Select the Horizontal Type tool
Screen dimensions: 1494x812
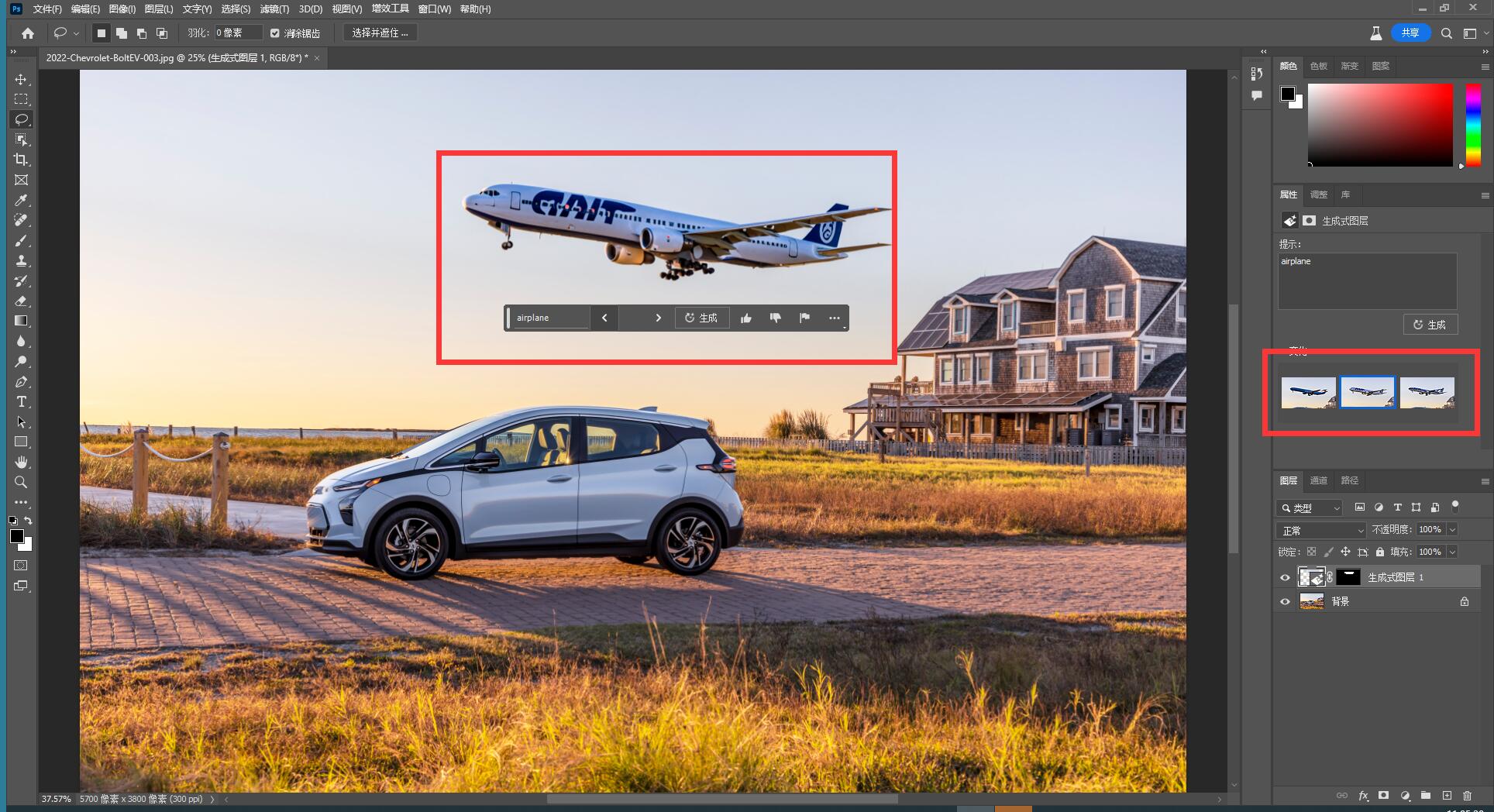21,401
